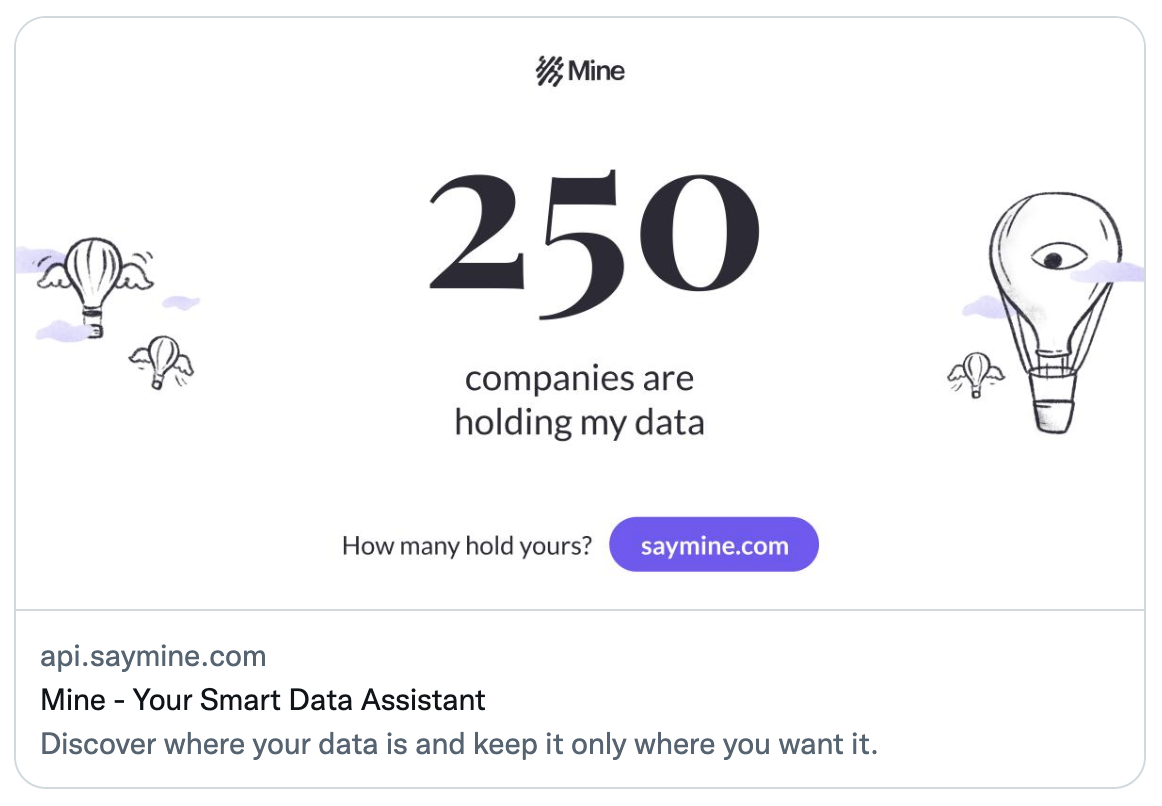
Task: Click the lowest purple cloud on the left
Action: point(60,330)
